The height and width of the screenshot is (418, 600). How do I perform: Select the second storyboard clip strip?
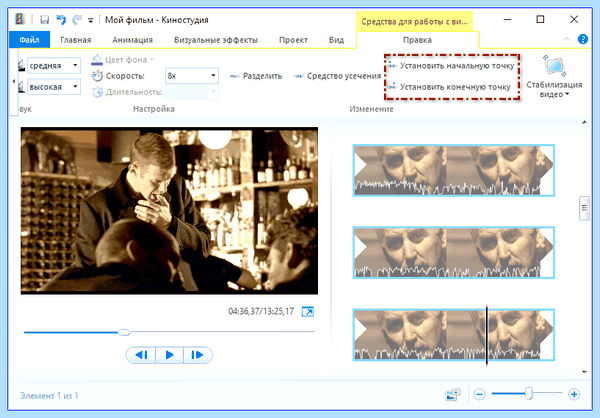[x=453, y=252]
